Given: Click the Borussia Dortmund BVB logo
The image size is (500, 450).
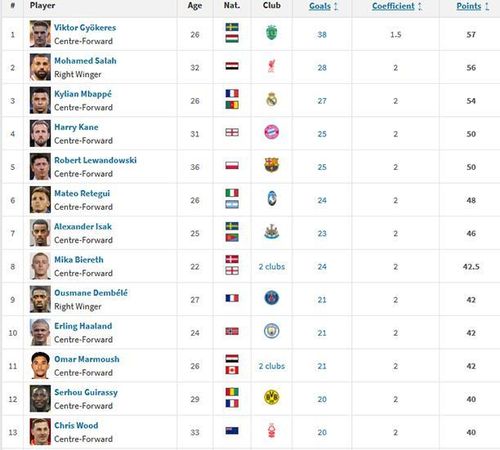Looking at the screenshot, I should (272, 397).
